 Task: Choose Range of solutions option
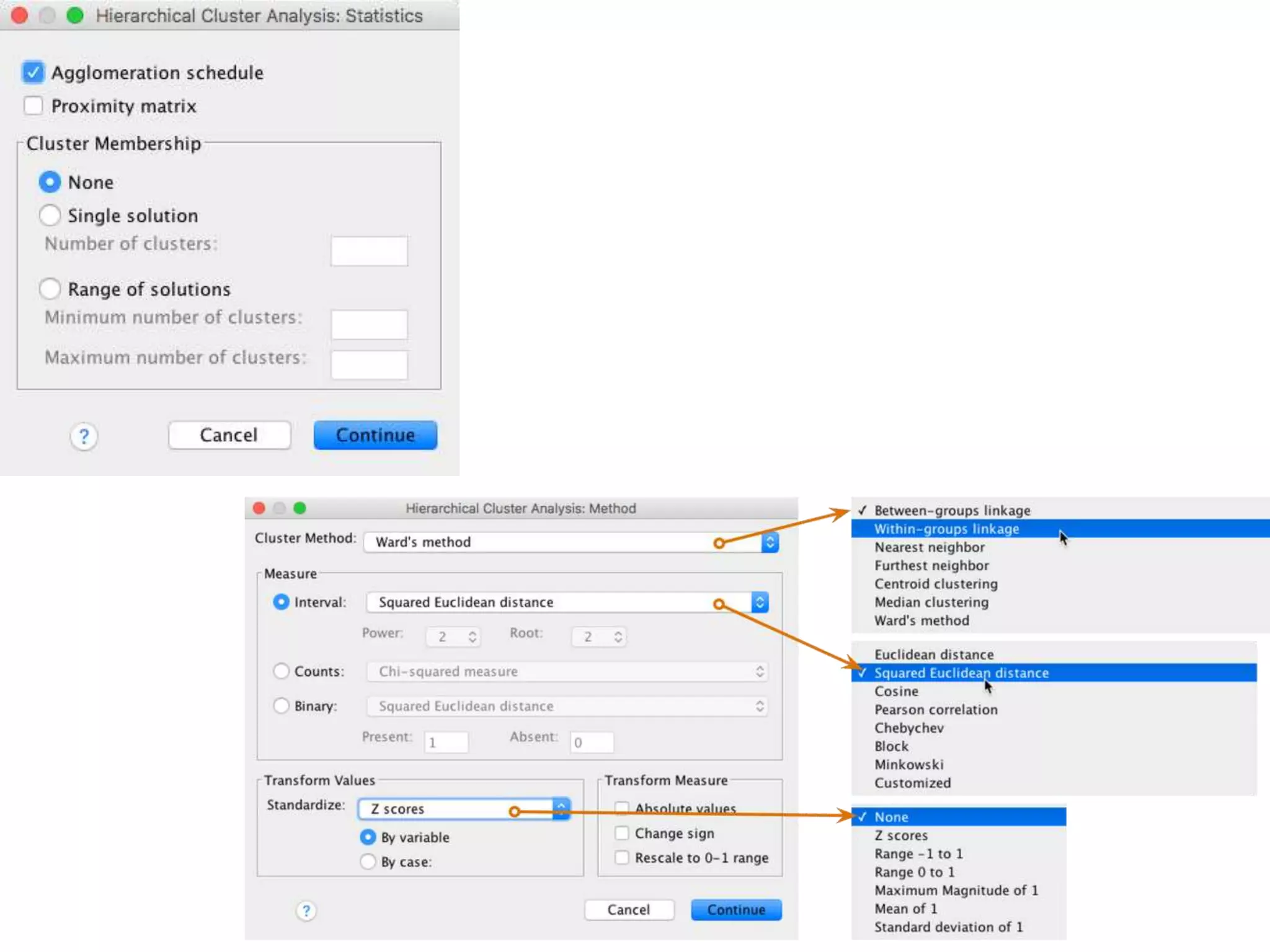click(x=50, y=289)
